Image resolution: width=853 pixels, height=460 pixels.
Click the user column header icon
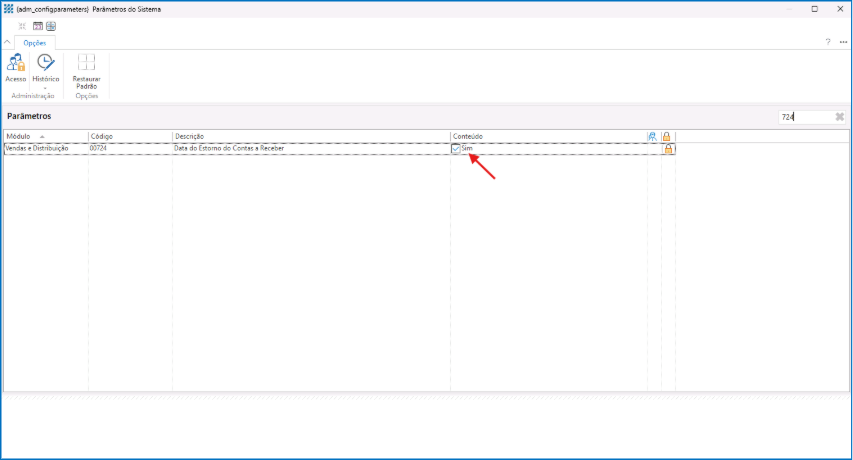click(x=653, y=136)
